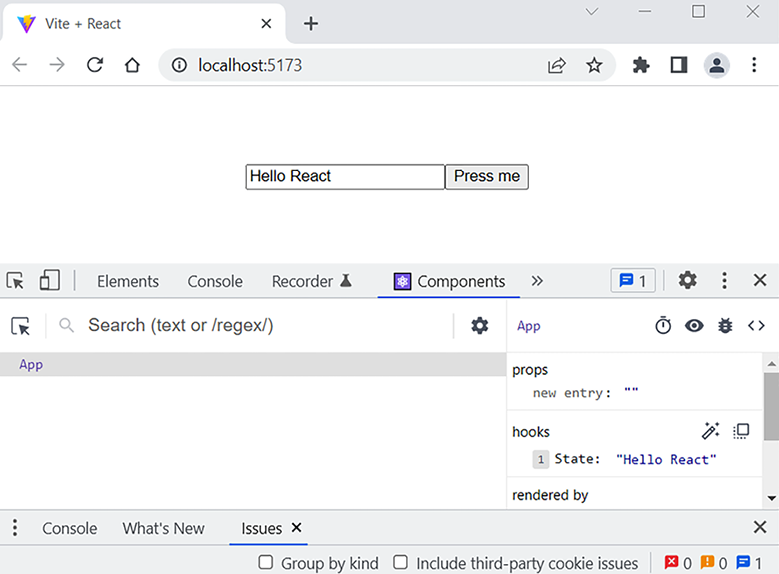The width and height of the screenshot is (779, 574).
Task: Open DevTools settings gear icon
Action: [688, 281]
